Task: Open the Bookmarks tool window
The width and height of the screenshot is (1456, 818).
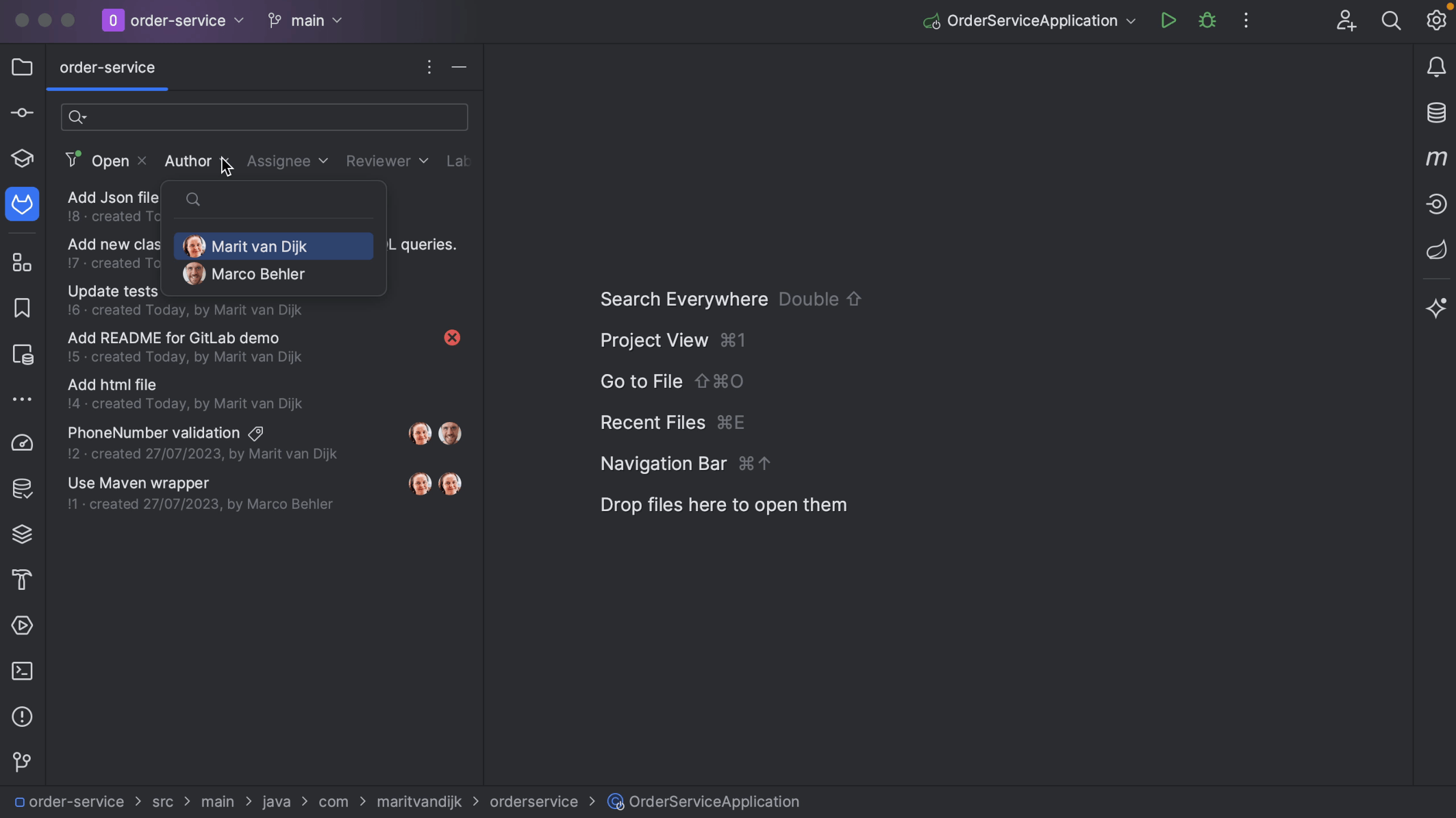Action: 22,308
